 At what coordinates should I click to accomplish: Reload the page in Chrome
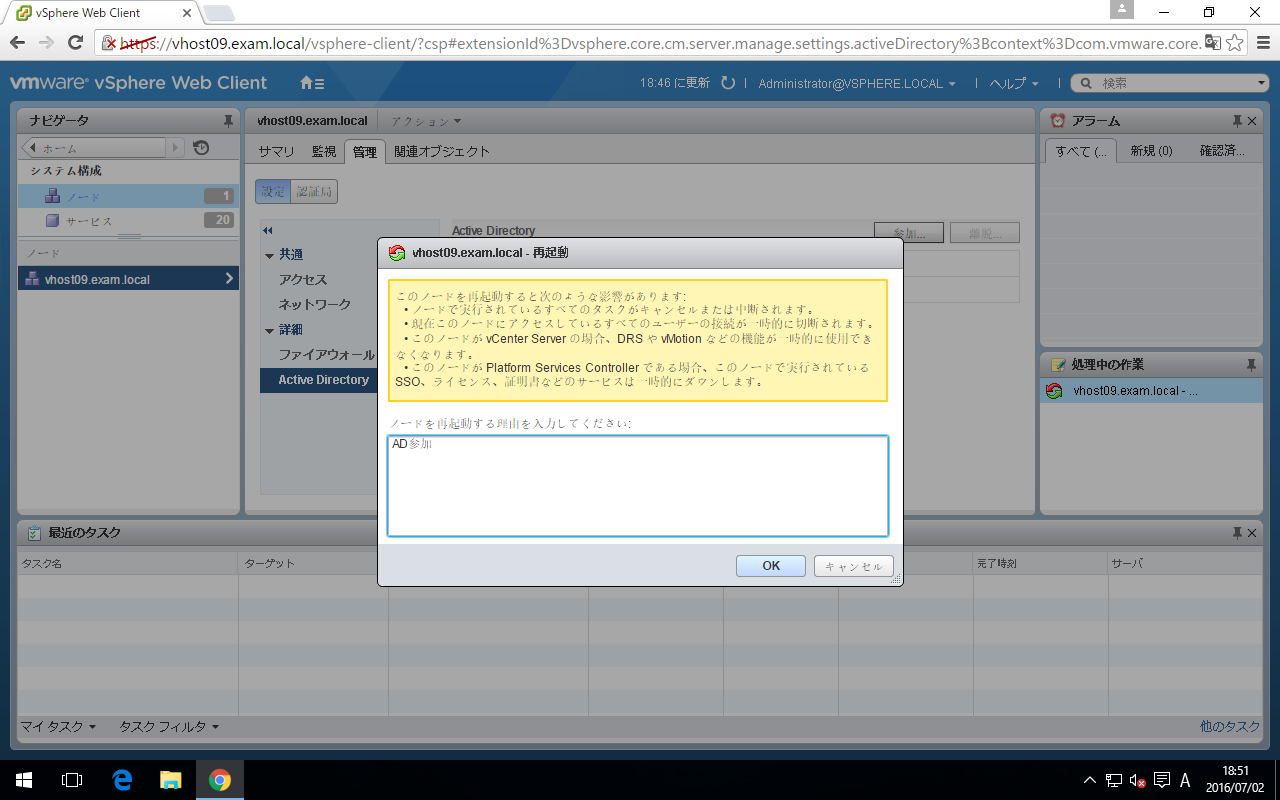[75, 42]
